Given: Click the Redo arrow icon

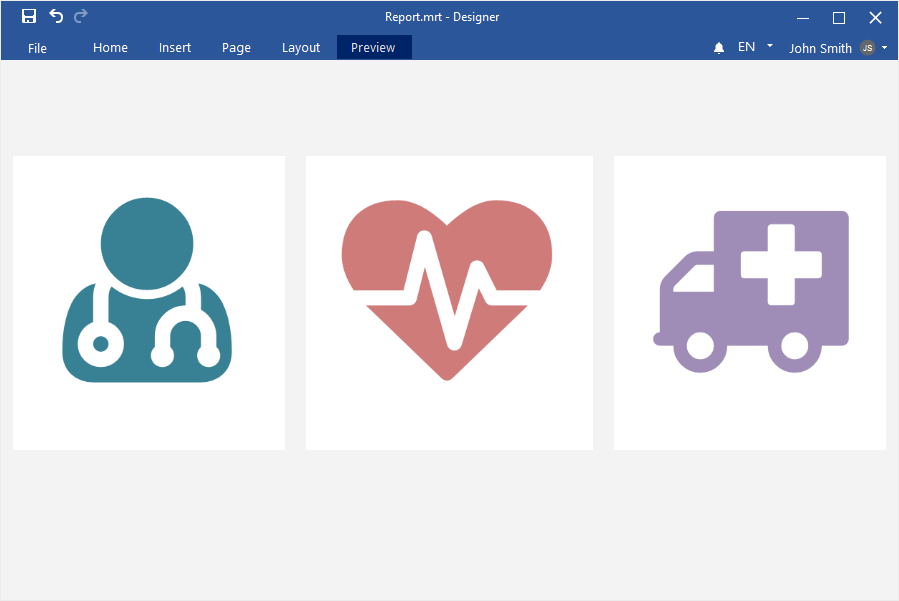Looking at the screenshot, I should [x=81, y=16].
